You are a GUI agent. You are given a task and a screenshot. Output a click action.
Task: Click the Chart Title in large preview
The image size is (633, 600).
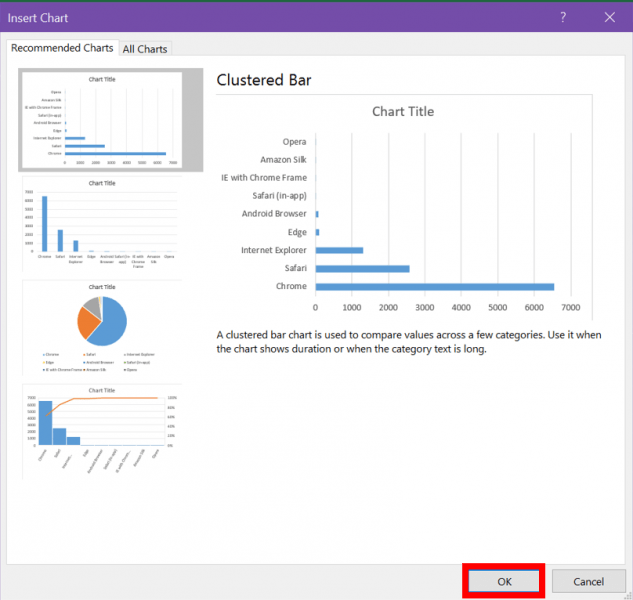(403, 111)
